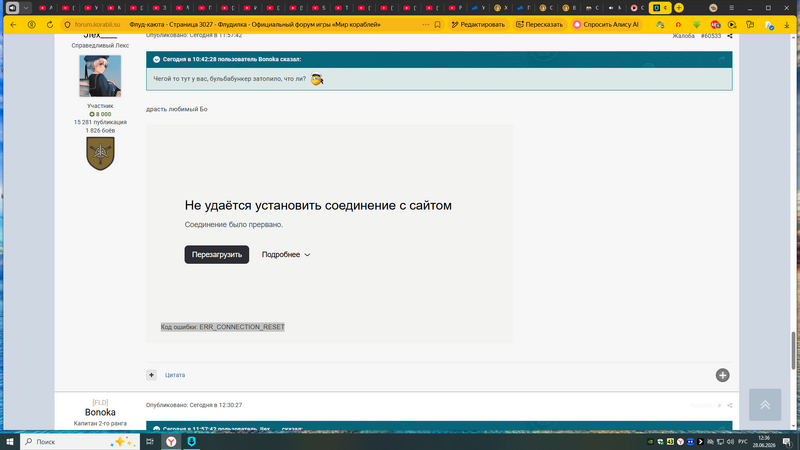Open the Лех user avatar thumbnail
Image resolution: width=800 pixels, height=450 pixels.
click(100, 76)
